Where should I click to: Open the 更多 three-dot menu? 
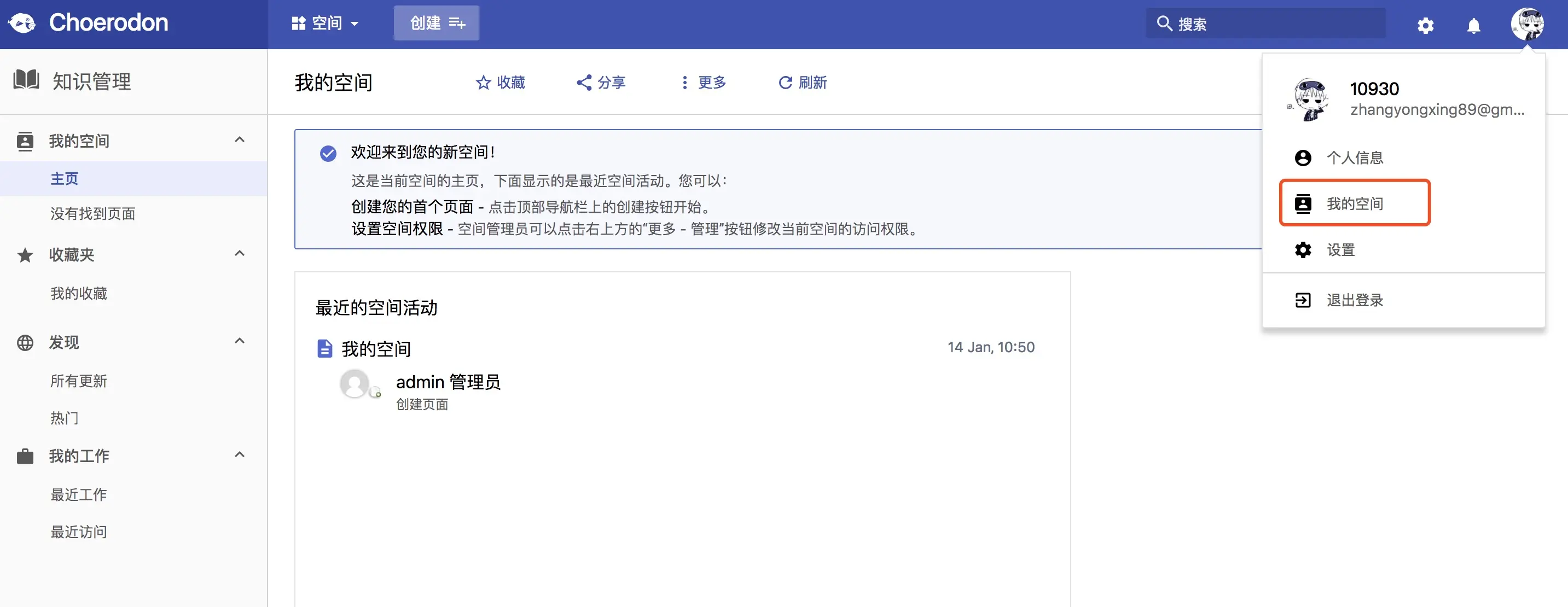pos(703,83)
